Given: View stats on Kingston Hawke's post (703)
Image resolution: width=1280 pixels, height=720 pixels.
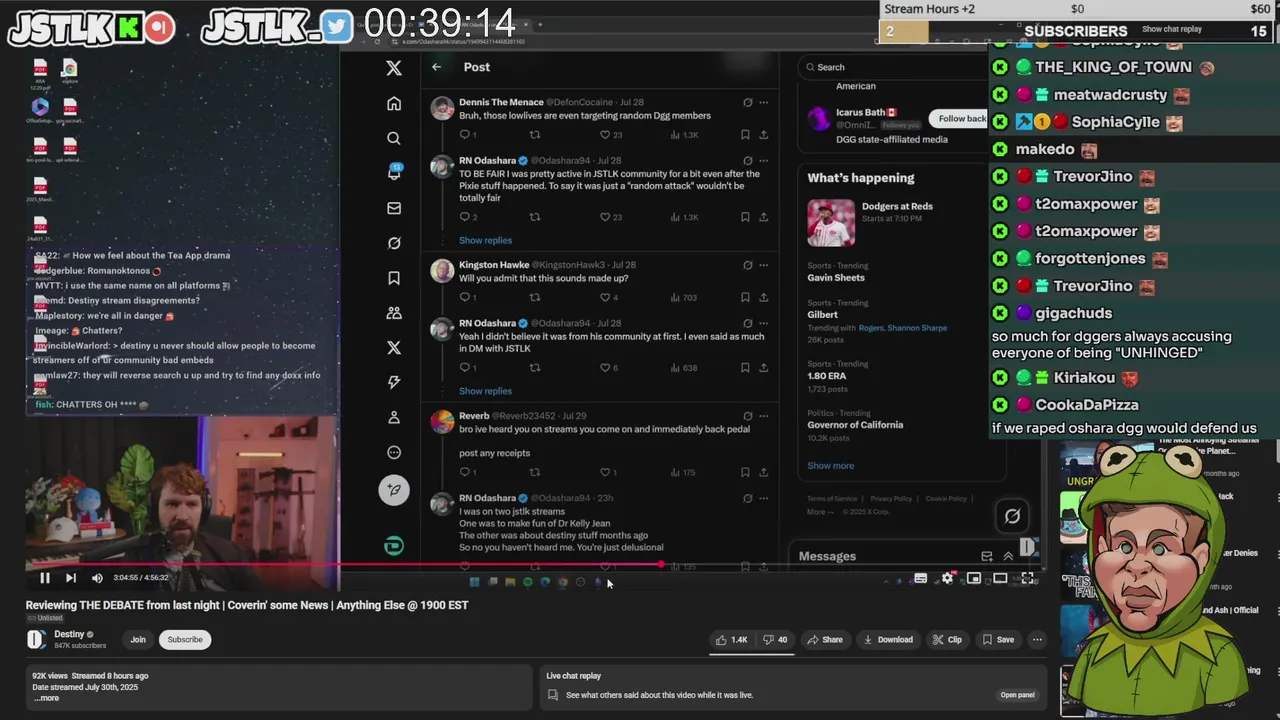Looking at the screenshot, I should coord(685,297).
